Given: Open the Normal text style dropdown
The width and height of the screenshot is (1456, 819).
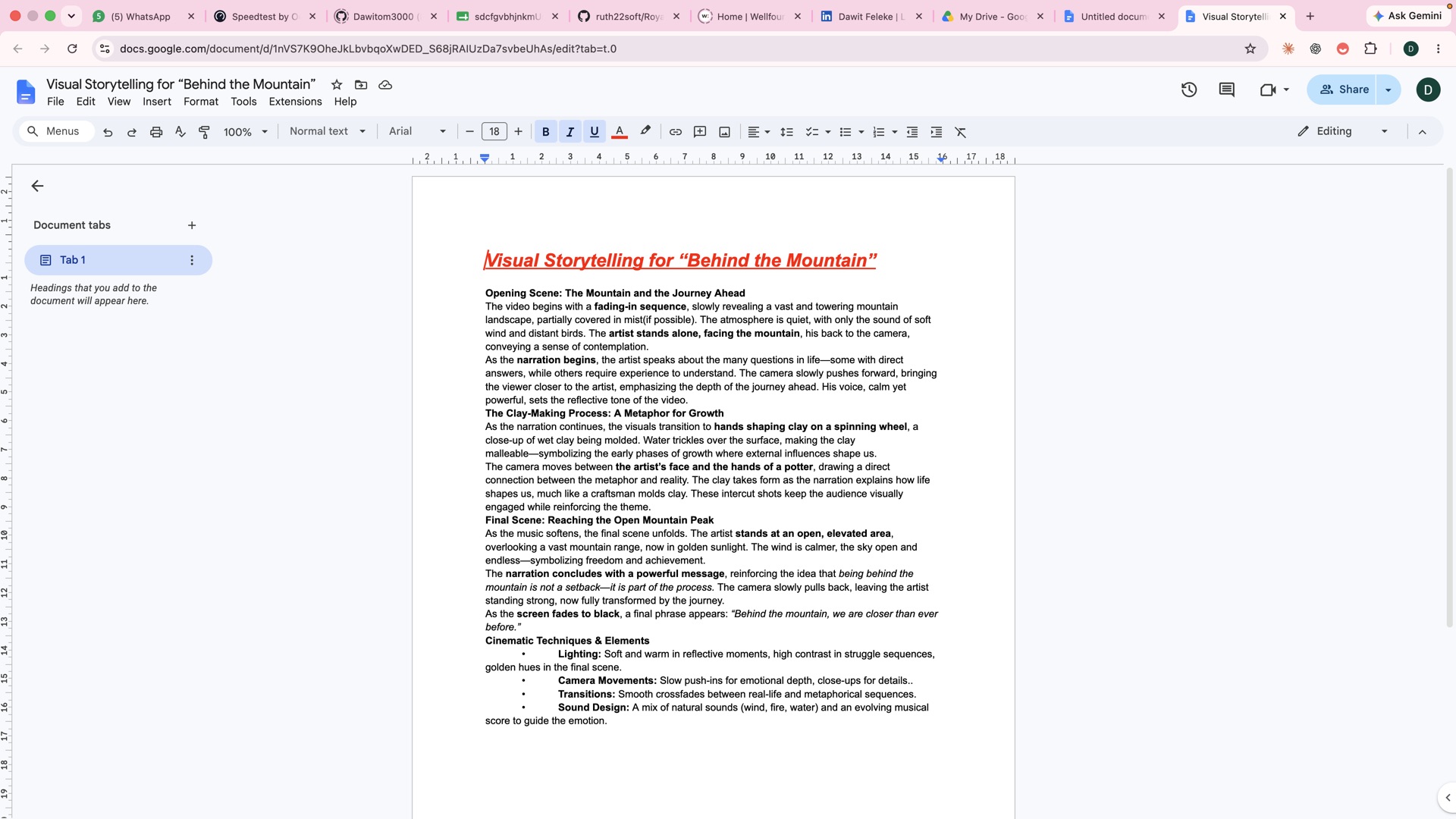Looking at the screenshot, I should pos(328,131).
